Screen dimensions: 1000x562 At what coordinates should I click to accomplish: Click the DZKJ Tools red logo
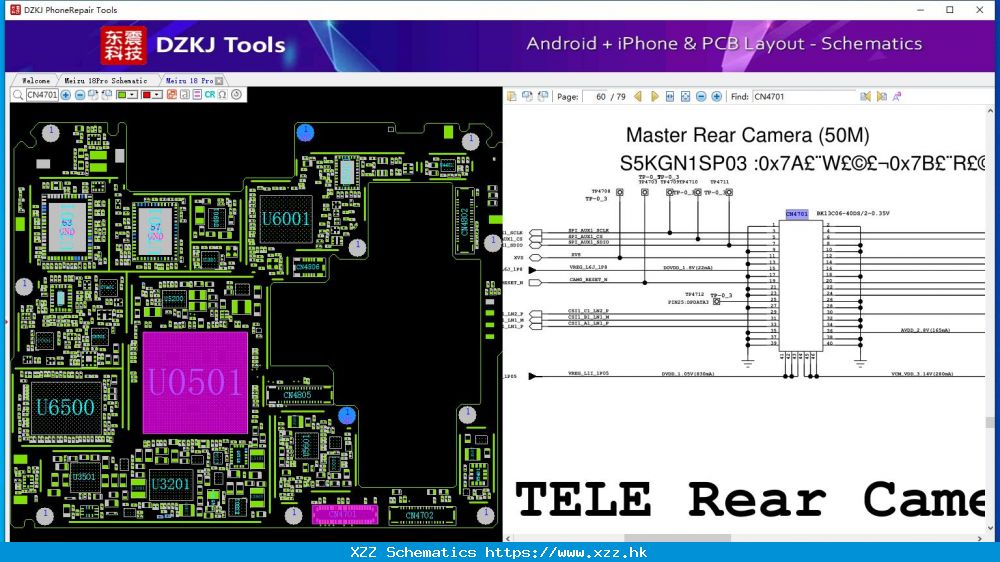point(124,46)
